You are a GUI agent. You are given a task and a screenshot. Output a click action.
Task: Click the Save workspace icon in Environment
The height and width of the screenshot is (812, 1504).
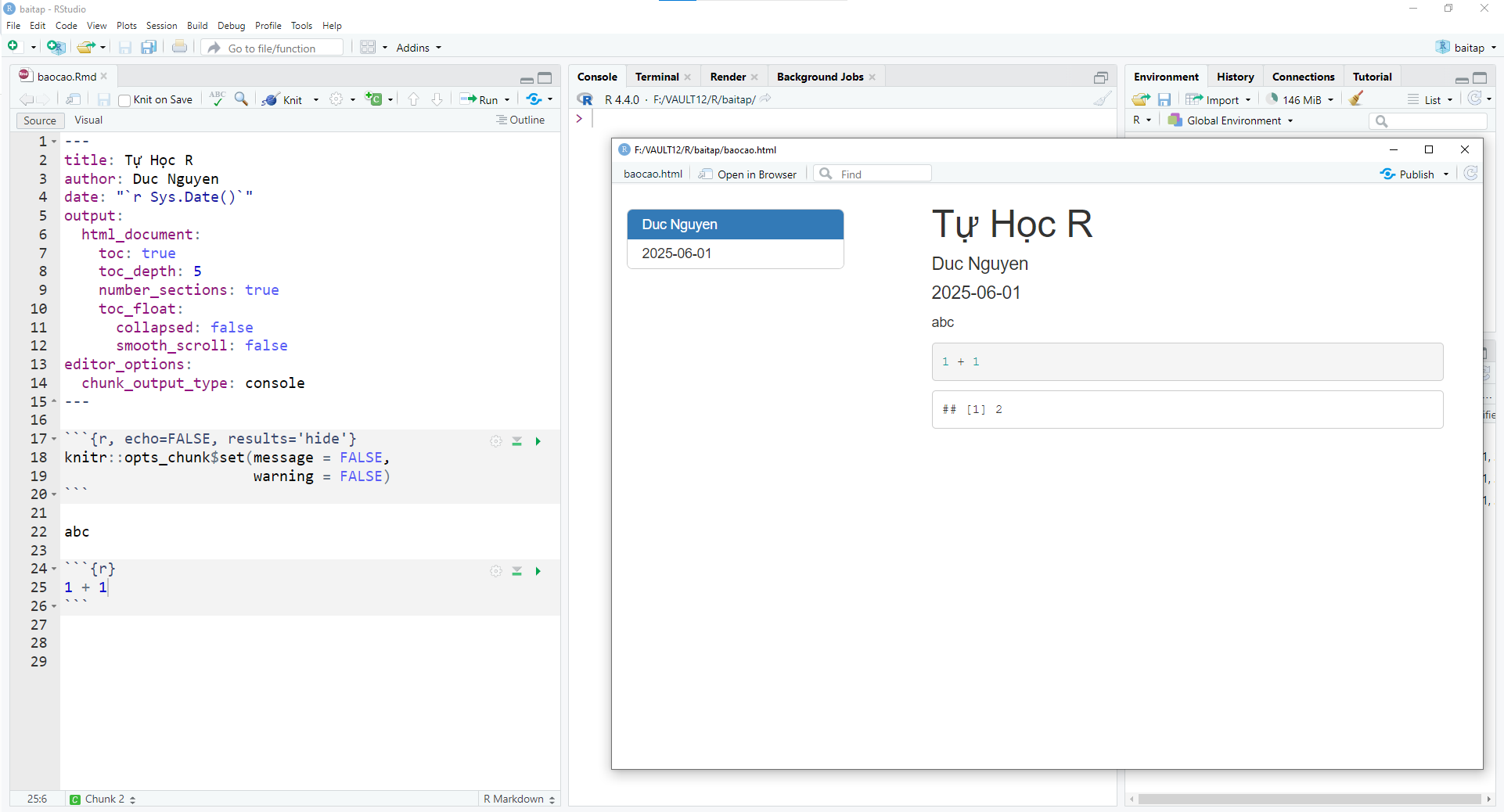point(1164,99)
